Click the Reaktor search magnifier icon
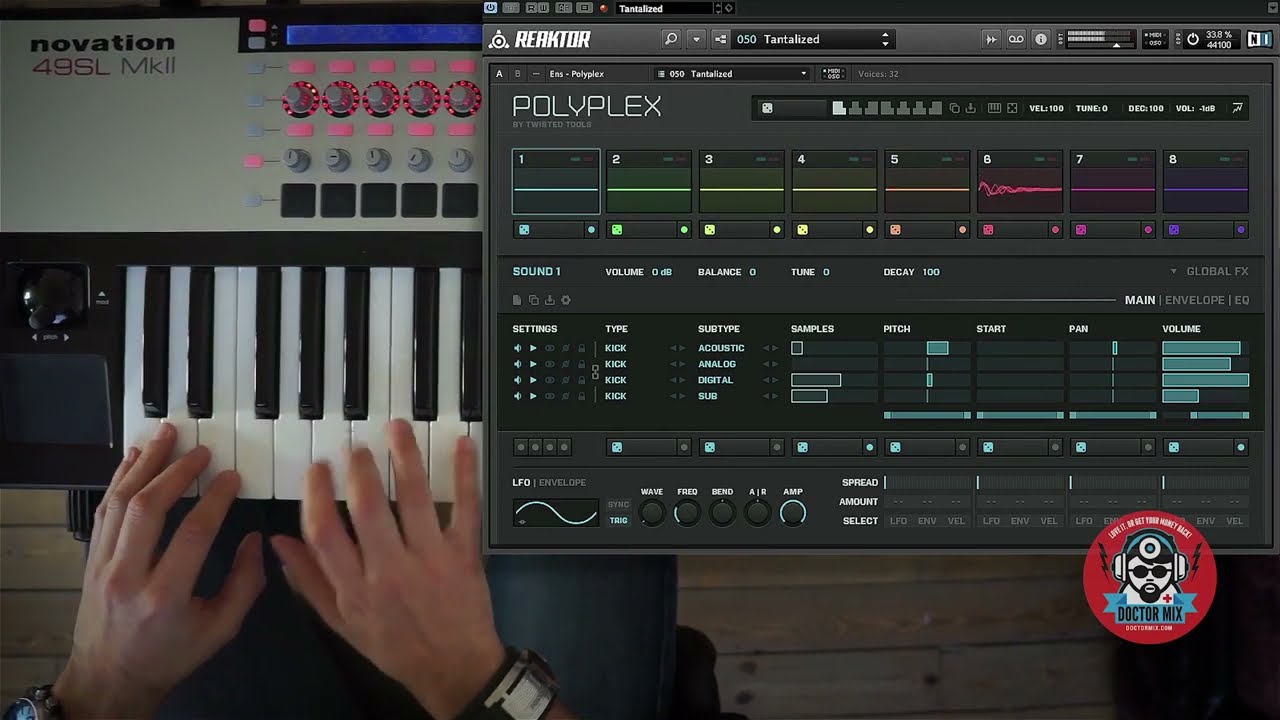The height and width of the screenshot is (720, 1280). pos(671,39)
